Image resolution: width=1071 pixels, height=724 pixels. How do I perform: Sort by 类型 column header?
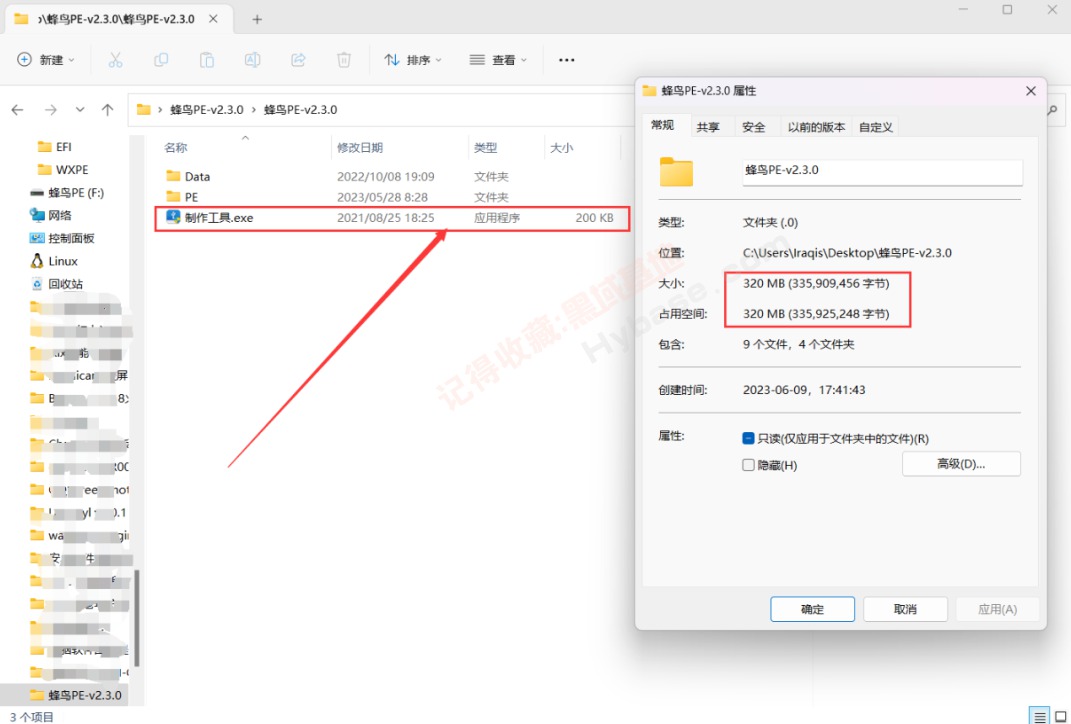point(486,148)
